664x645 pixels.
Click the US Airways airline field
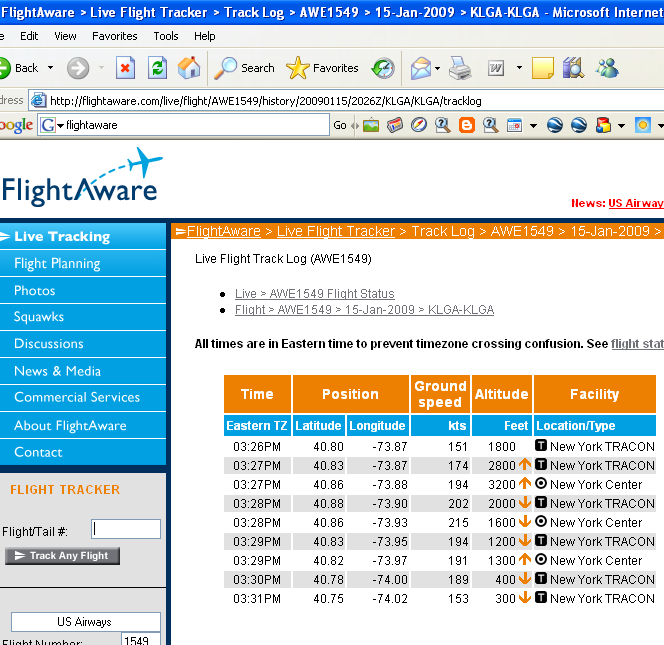click(x=86, y=622)
